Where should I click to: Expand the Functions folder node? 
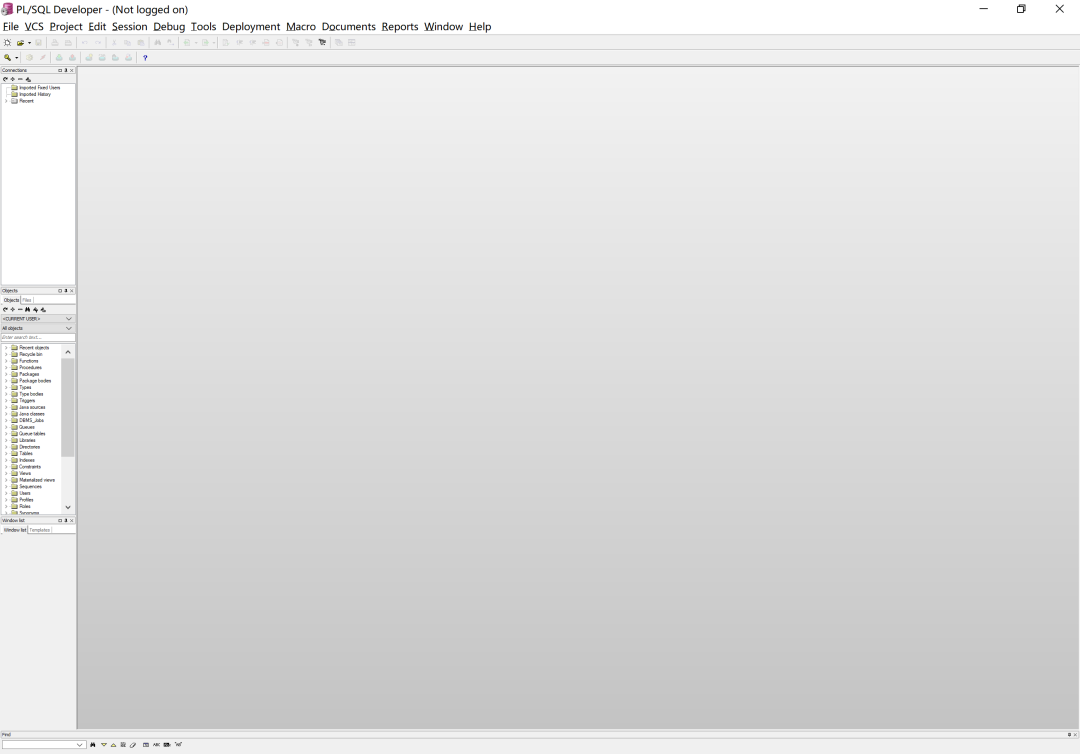[x=6, y=361]
